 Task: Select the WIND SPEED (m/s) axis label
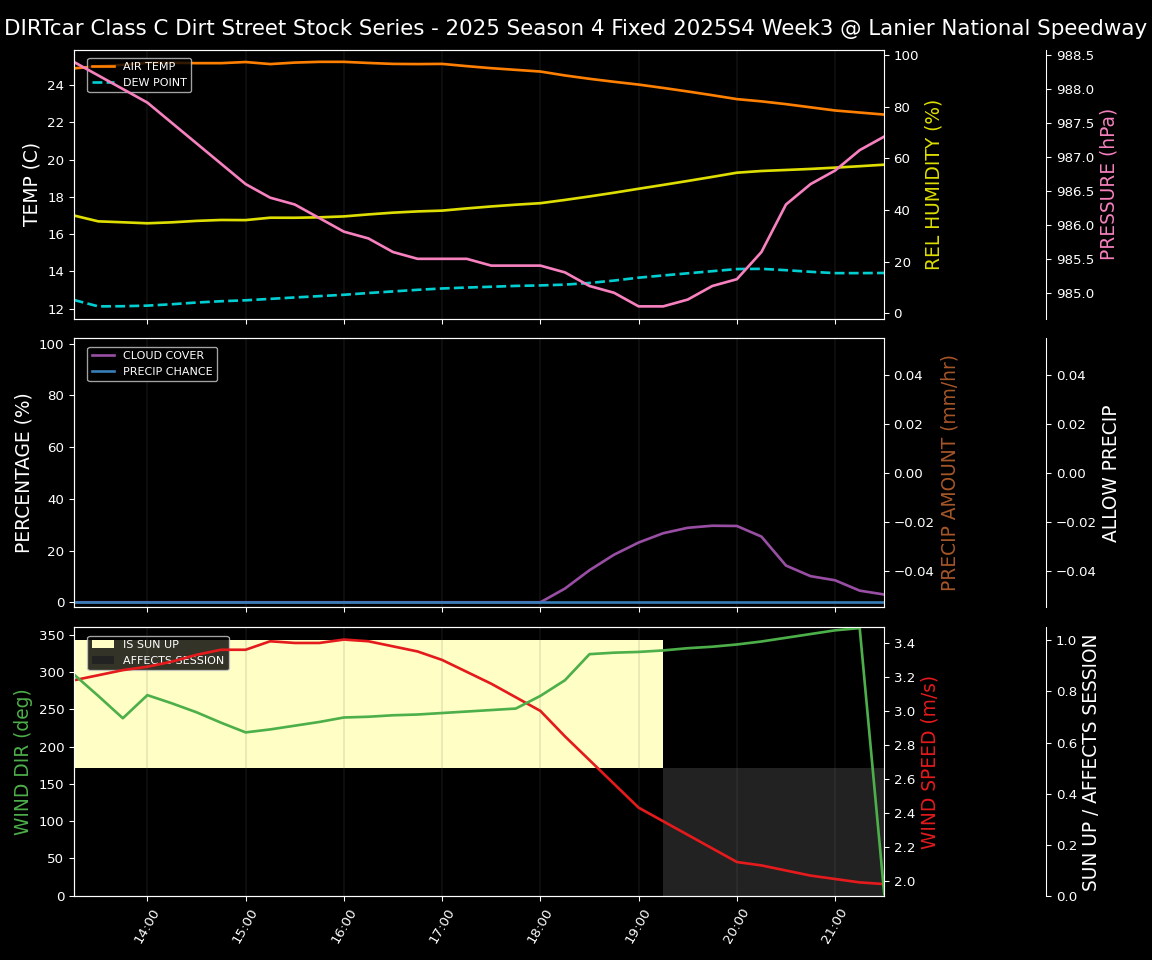point(930,762)
